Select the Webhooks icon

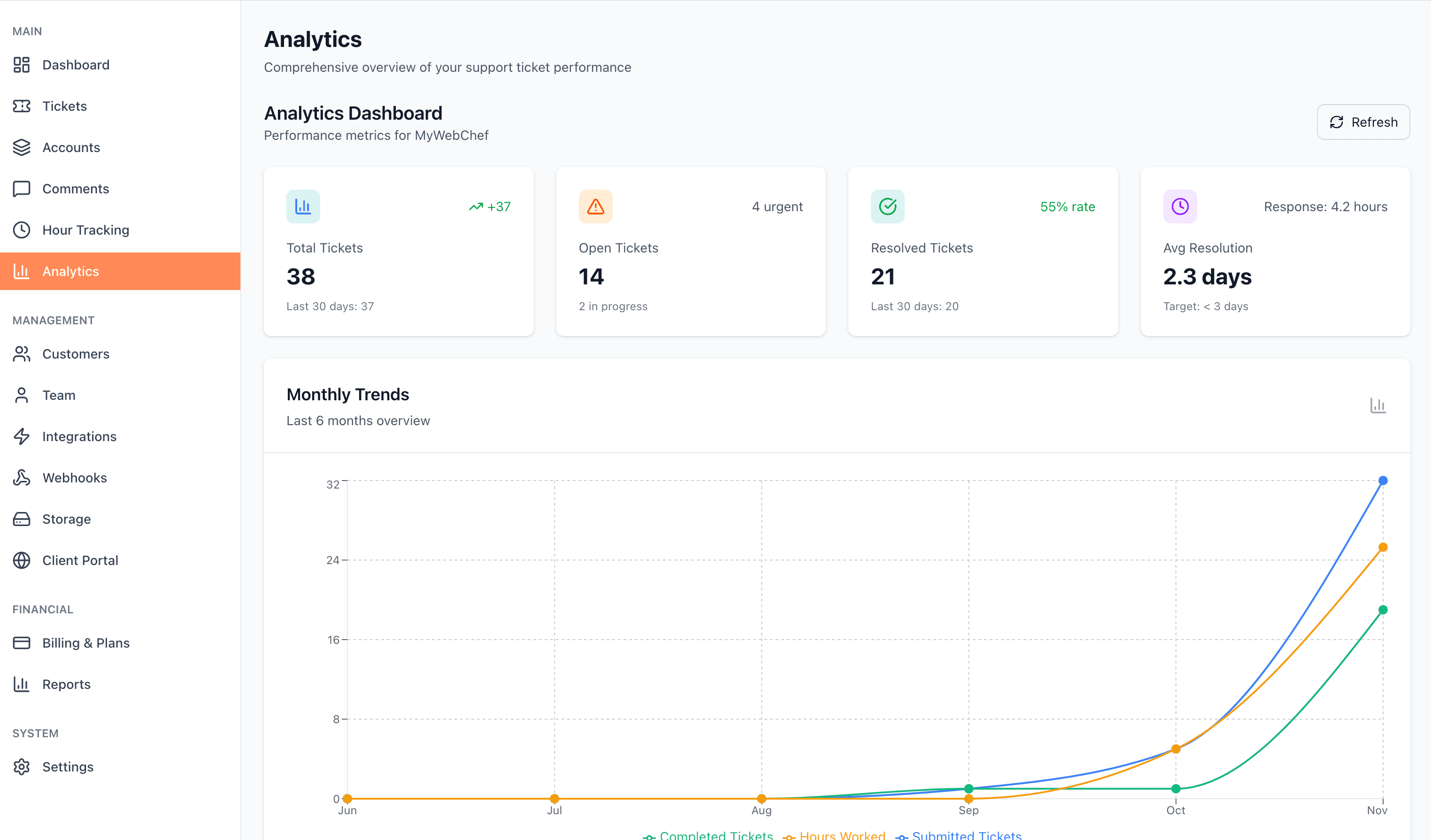click(22, 477)
